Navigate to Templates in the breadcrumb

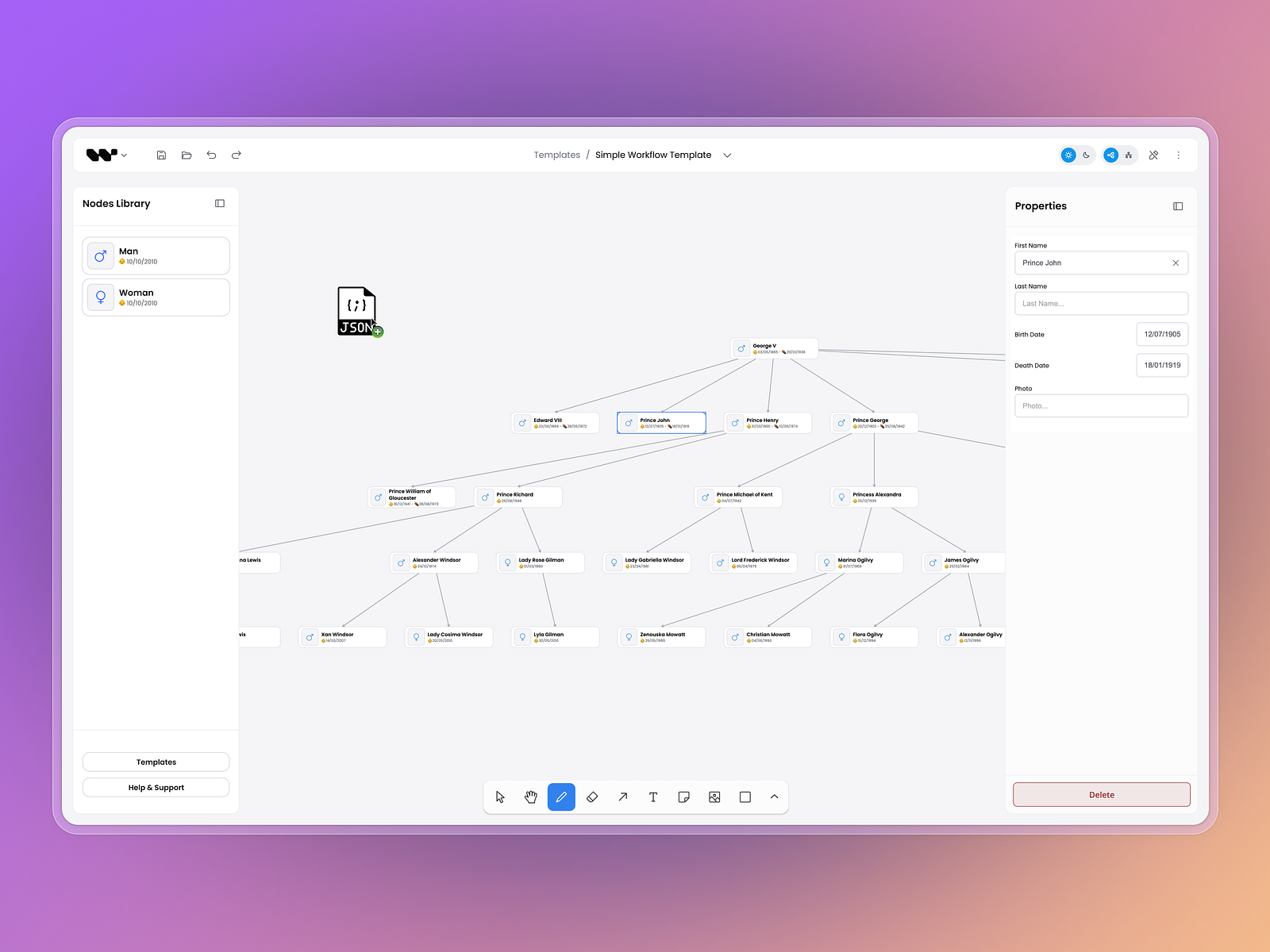pyautogui.click(x=556, y=155)
